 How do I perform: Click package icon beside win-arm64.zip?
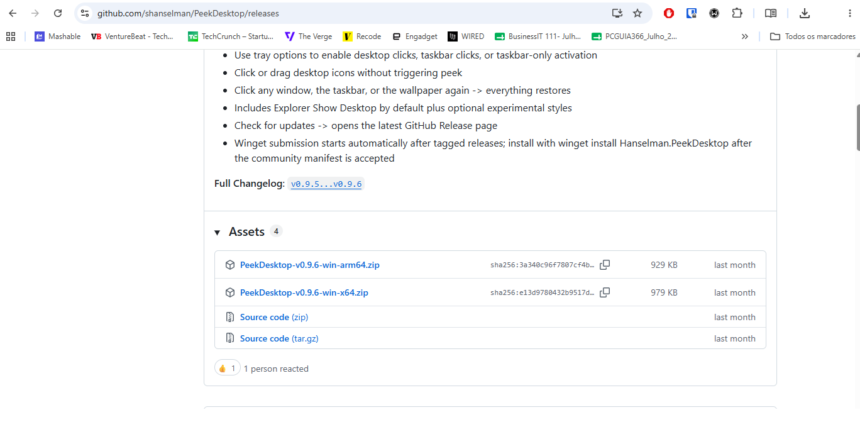pyautogui.click(x=230, y=265)
